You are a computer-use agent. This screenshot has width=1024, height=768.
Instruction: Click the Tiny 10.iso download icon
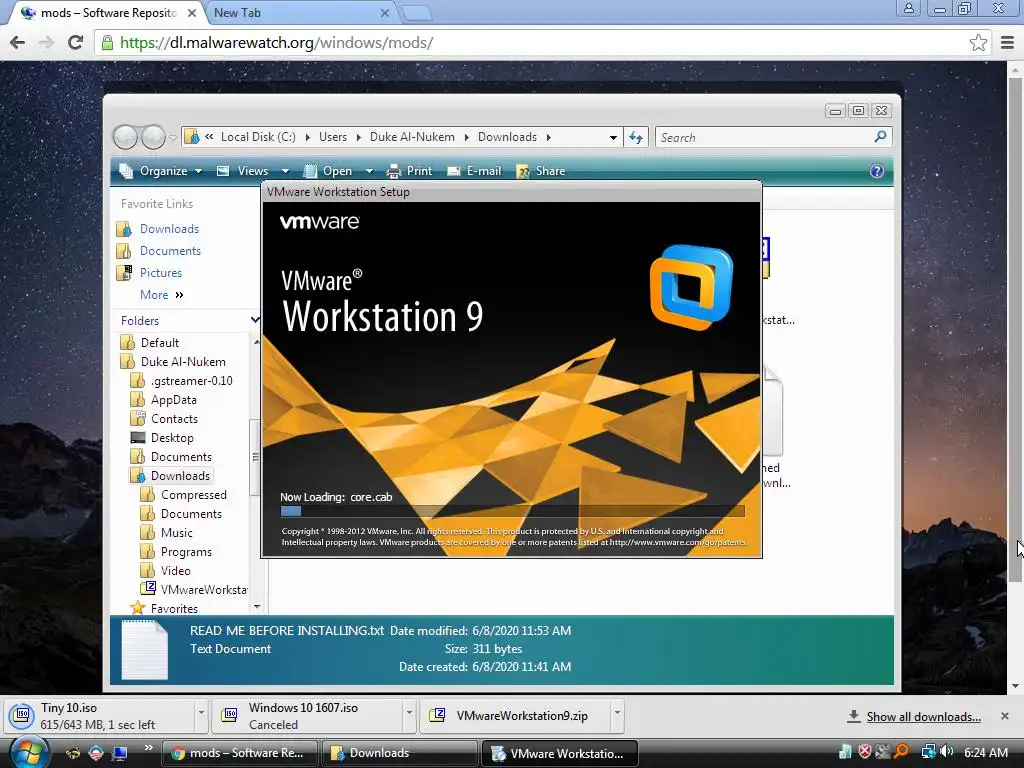[22, 716]
